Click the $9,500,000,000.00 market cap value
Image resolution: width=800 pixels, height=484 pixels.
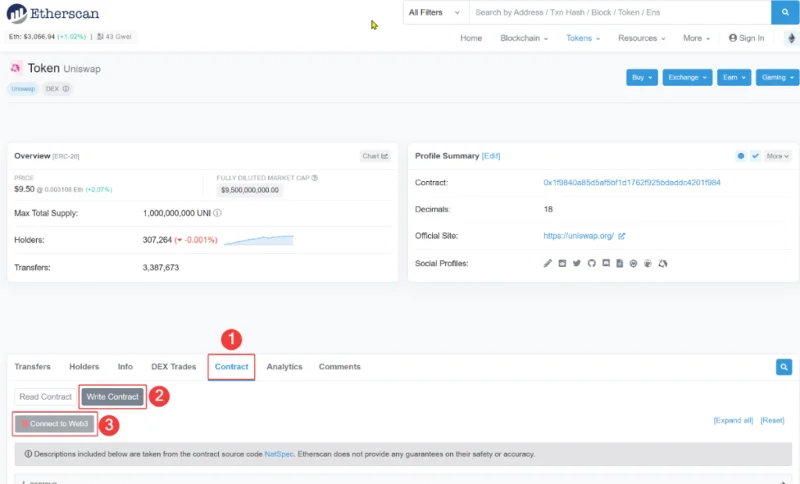tap(249, 190)
